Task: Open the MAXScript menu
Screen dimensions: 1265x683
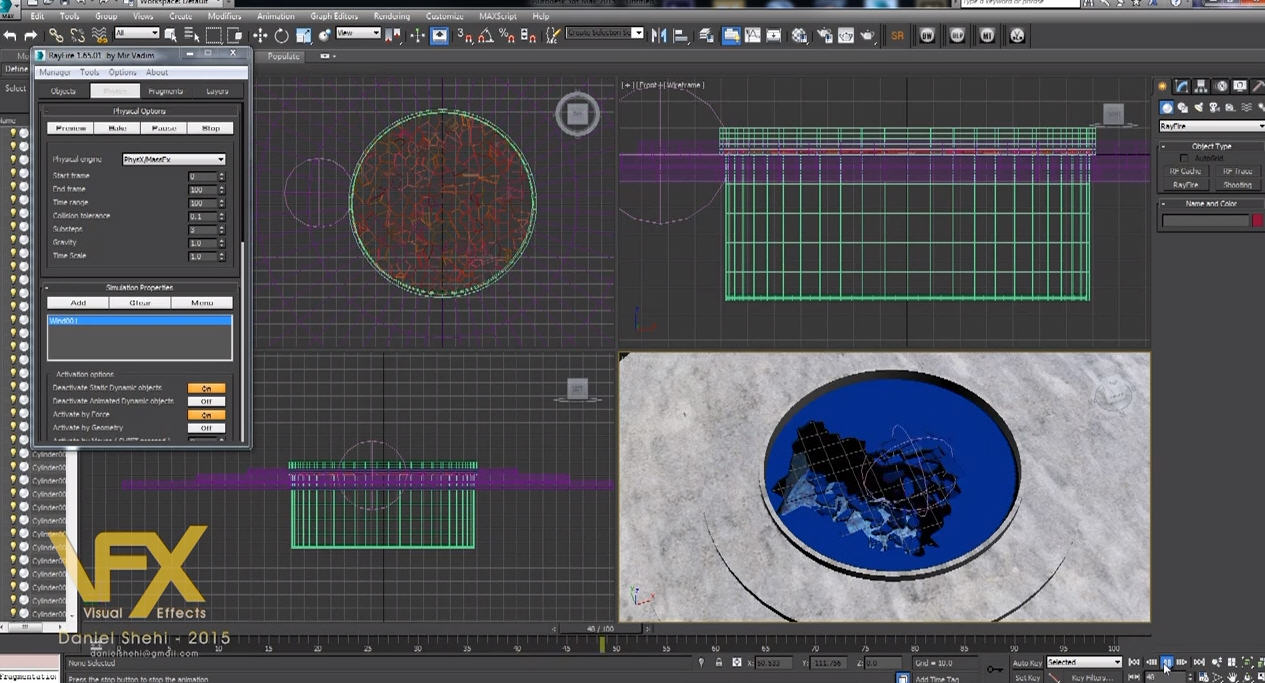Action: pos(499,16)
